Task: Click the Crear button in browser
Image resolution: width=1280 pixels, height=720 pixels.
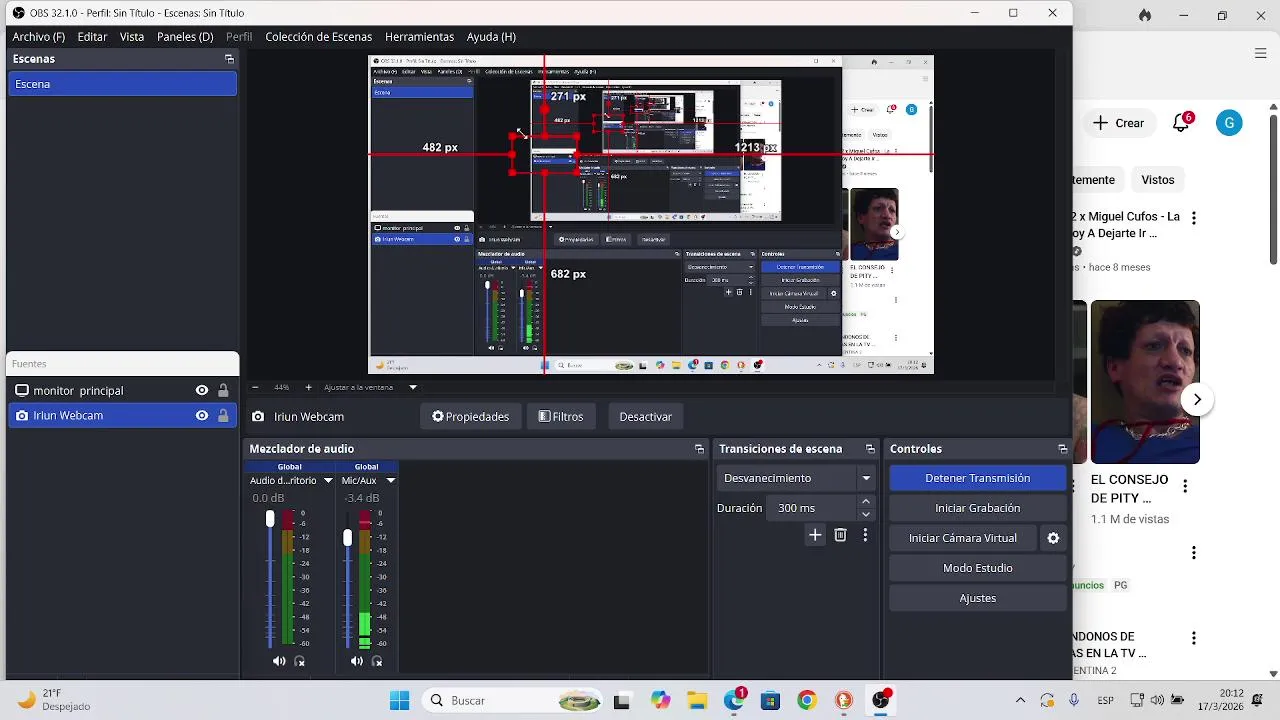Action: tap(1118, 123)
